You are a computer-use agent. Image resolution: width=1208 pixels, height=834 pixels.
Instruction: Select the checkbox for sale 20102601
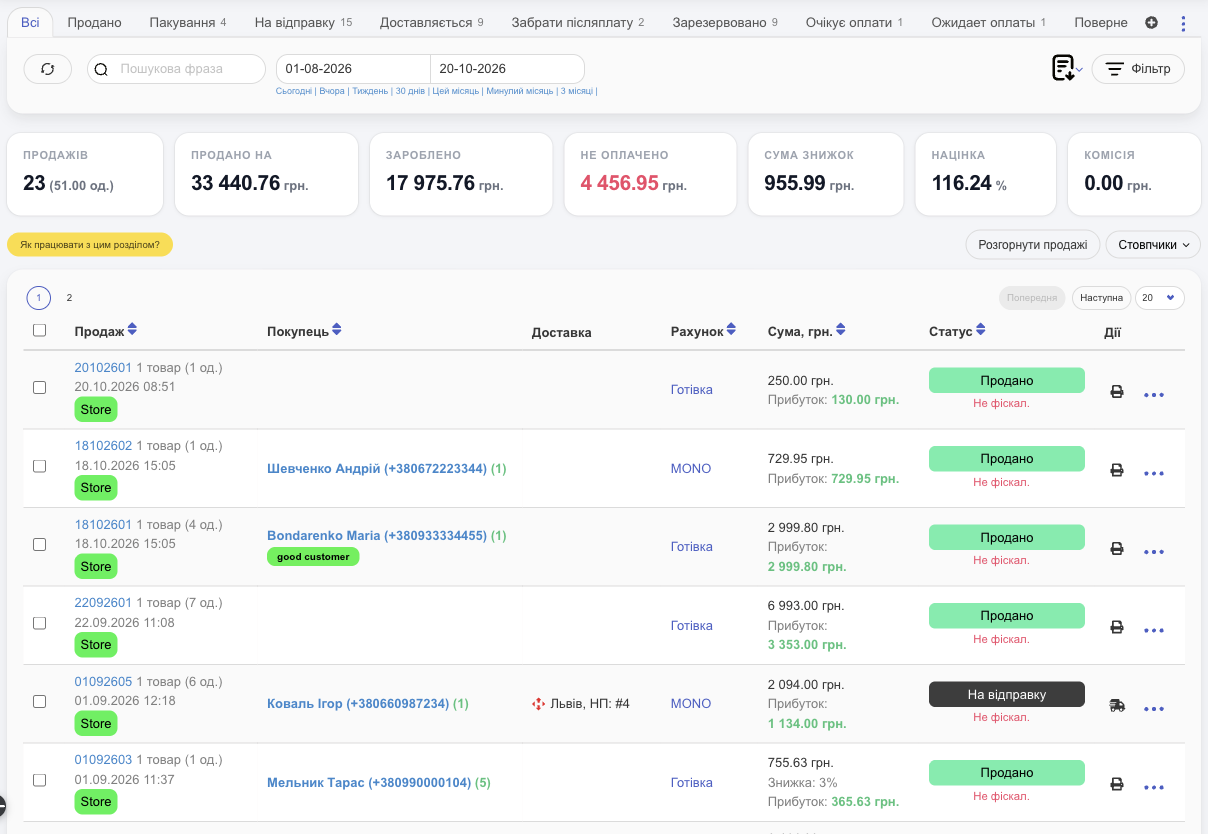[x=40, y=387]
